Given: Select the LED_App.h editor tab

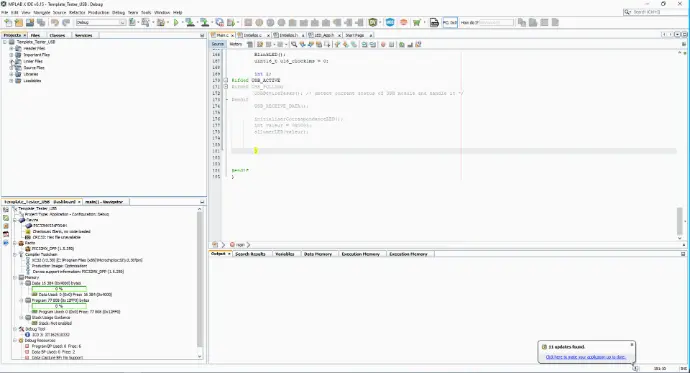Looking at the screenshot, I should click(x=324, y=35).
